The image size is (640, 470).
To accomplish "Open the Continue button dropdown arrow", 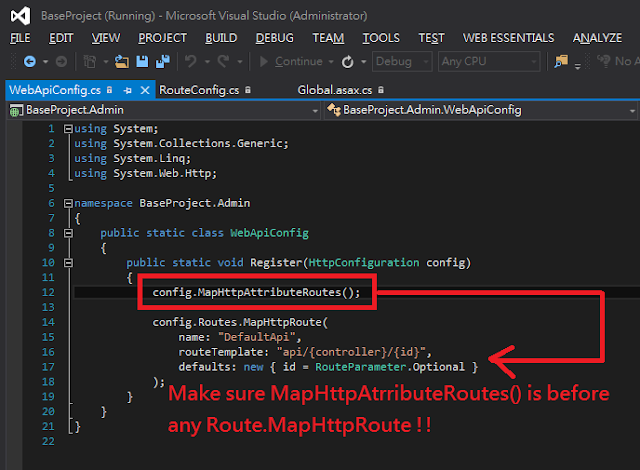I will tap(331, 62).
